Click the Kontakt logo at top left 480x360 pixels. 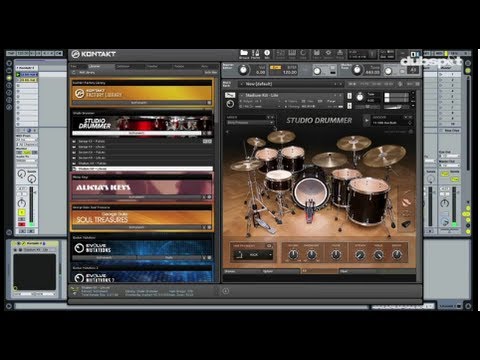pyautogui.click(x=94, y=54)
